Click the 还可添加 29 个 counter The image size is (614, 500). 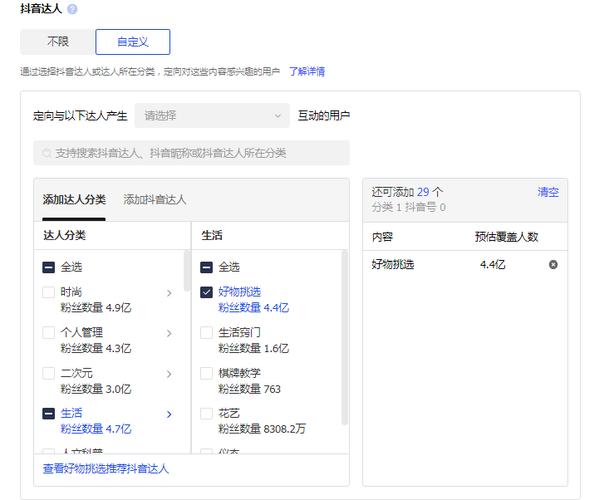407,192
